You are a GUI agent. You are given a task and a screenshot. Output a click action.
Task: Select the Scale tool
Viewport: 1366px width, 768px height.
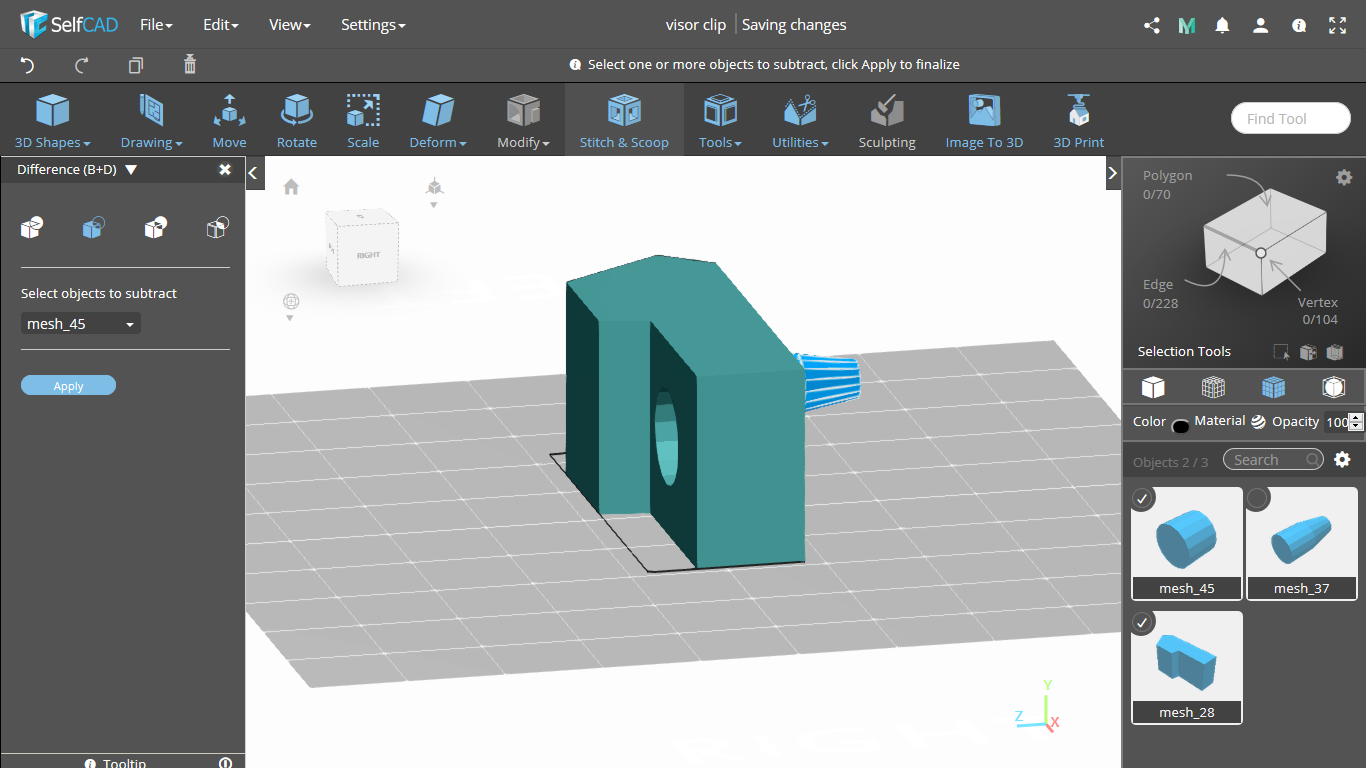(363, 120)
